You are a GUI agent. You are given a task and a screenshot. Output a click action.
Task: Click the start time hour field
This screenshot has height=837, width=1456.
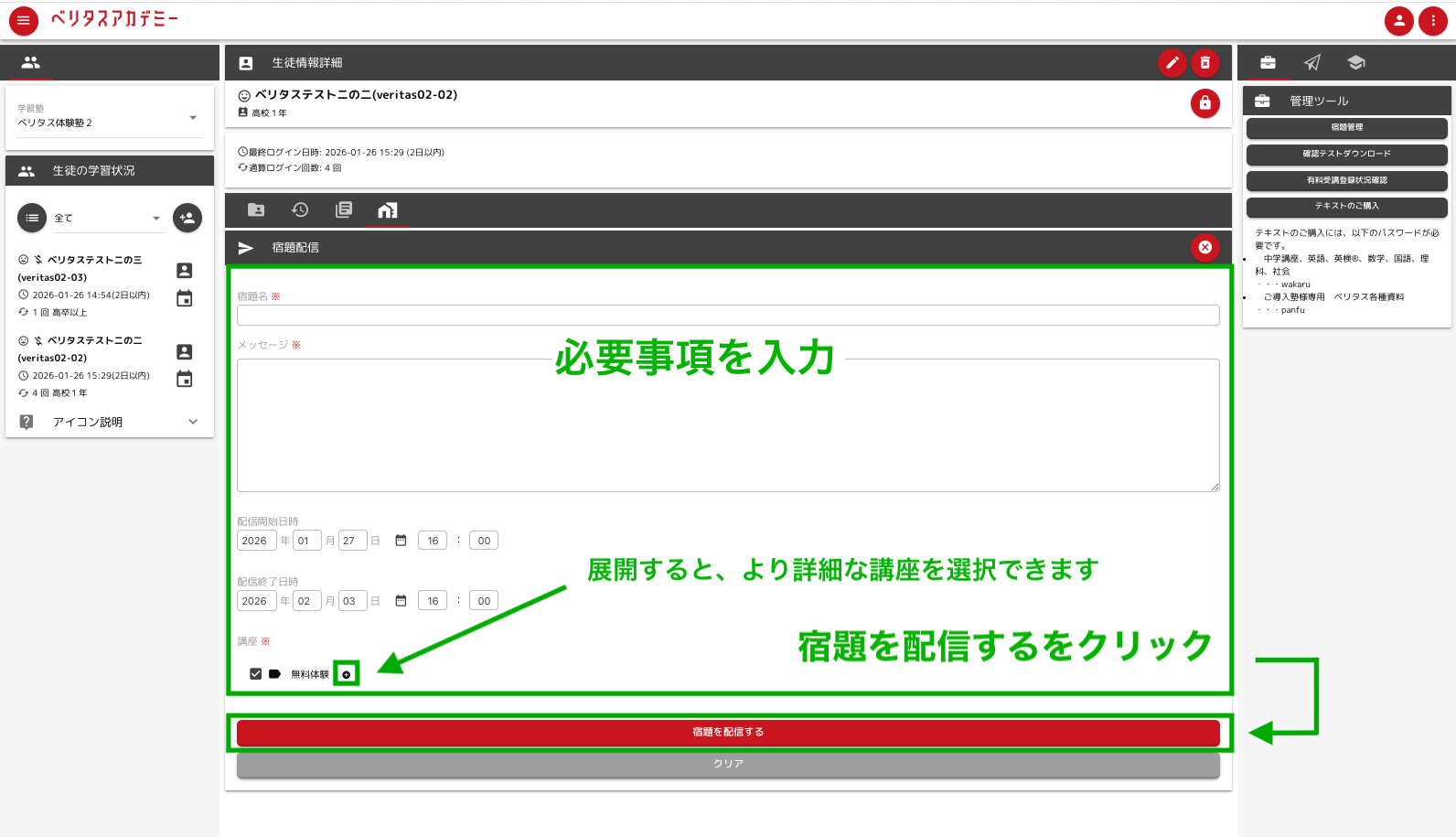pyautogui.click(x=433, y=541)
